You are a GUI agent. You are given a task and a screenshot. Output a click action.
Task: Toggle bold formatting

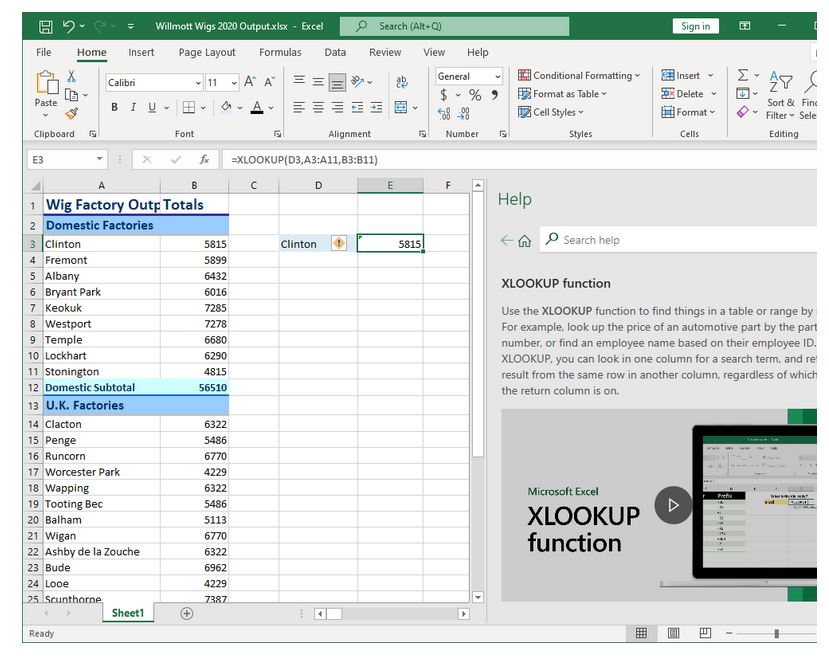(114, 106)
